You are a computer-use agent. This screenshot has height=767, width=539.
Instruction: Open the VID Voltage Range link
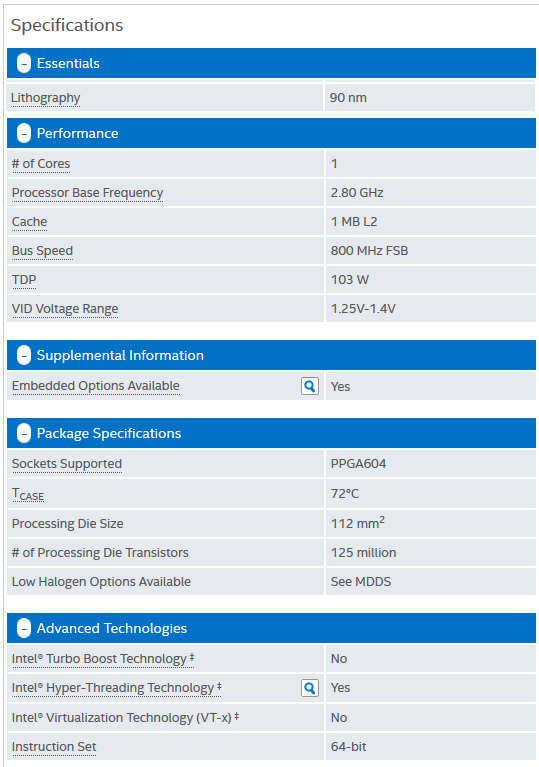pyautogui.click(x=65, y=309)
